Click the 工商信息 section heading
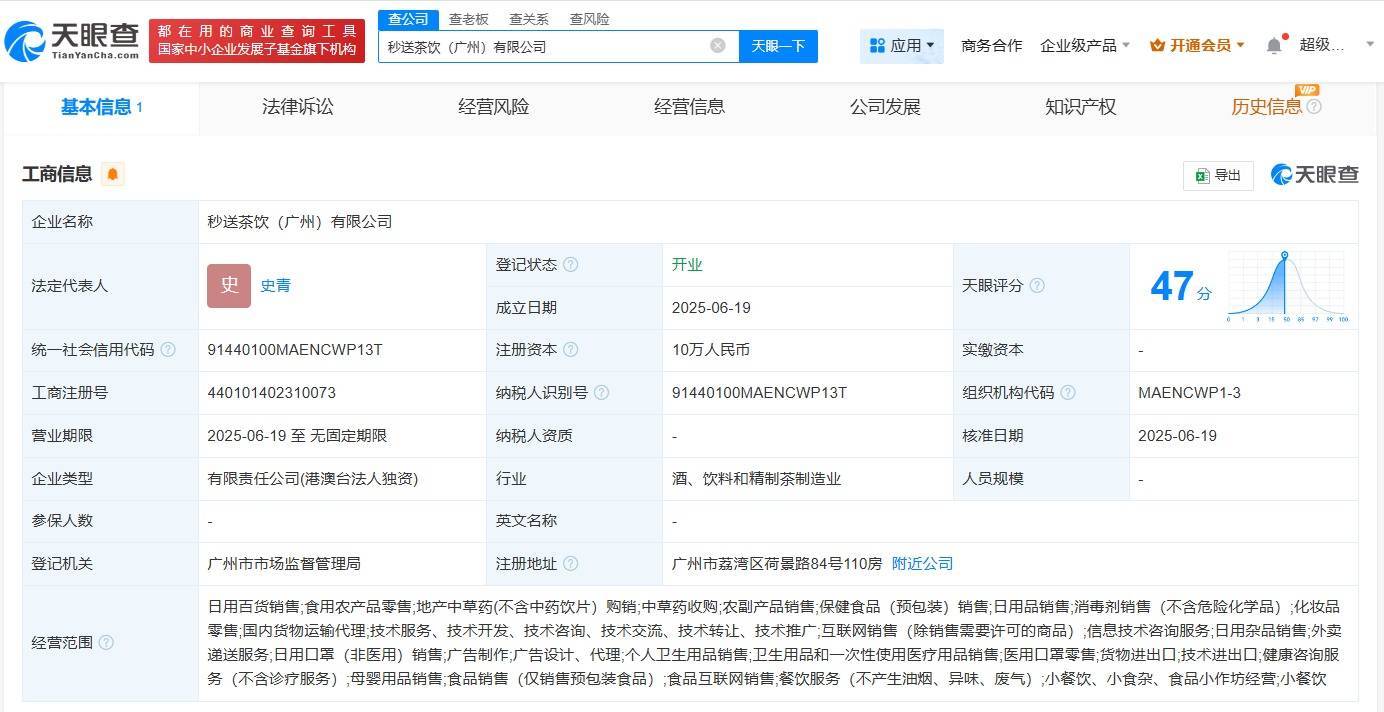 tap(57, 174)
